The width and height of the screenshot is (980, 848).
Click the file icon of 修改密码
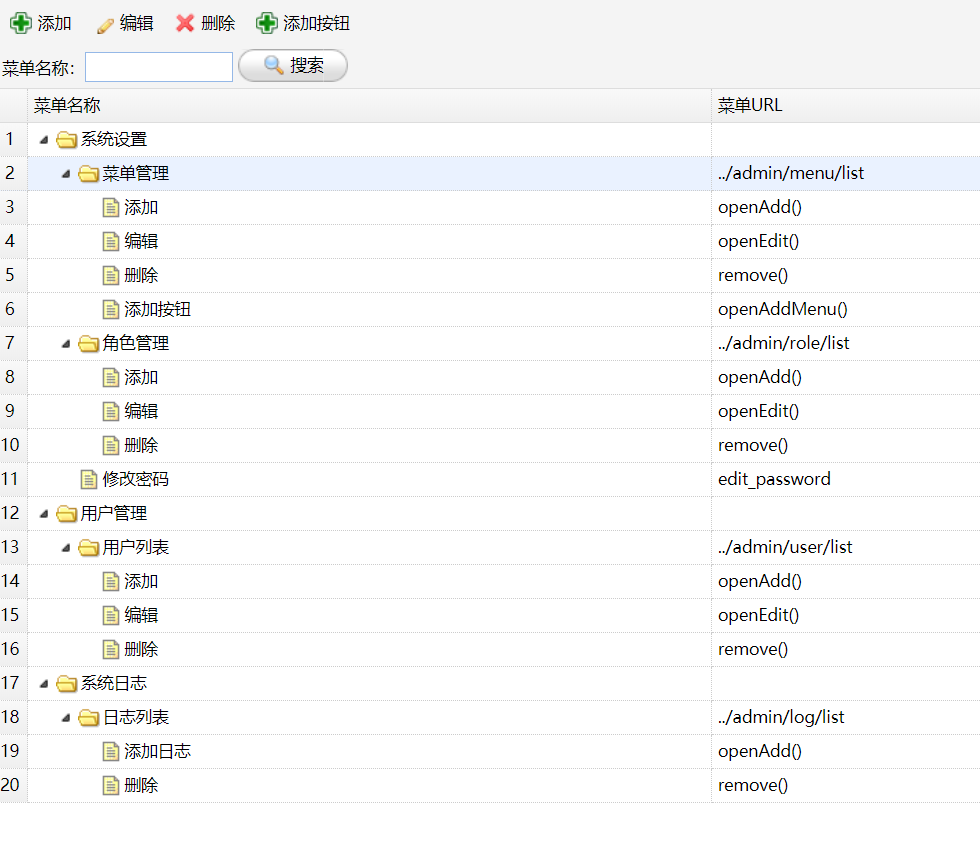click(89, 479)
